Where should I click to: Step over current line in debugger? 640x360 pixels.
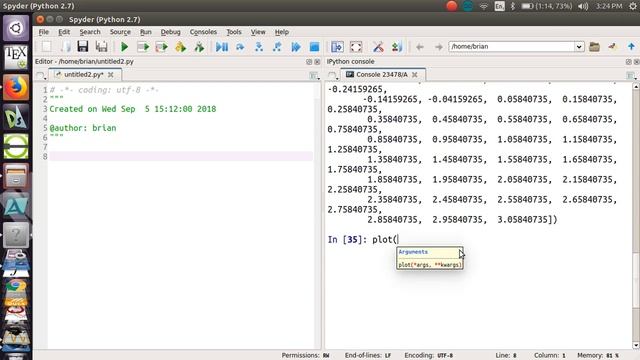[240, 47]
